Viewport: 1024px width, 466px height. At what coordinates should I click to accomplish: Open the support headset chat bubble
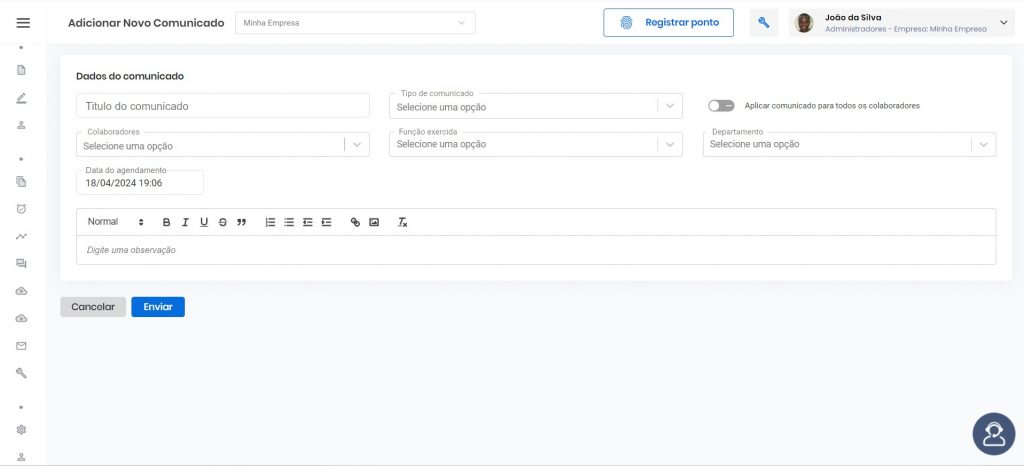[x=993, y=434]
